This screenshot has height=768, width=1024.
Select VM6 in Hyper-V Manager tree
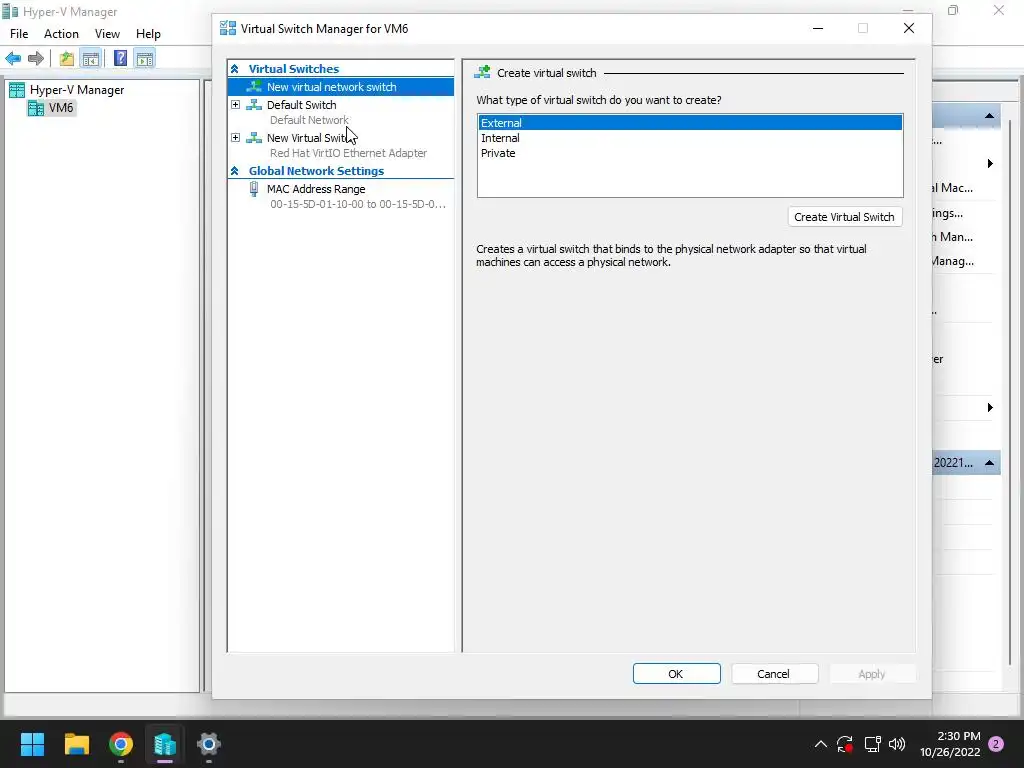(61, 108)
